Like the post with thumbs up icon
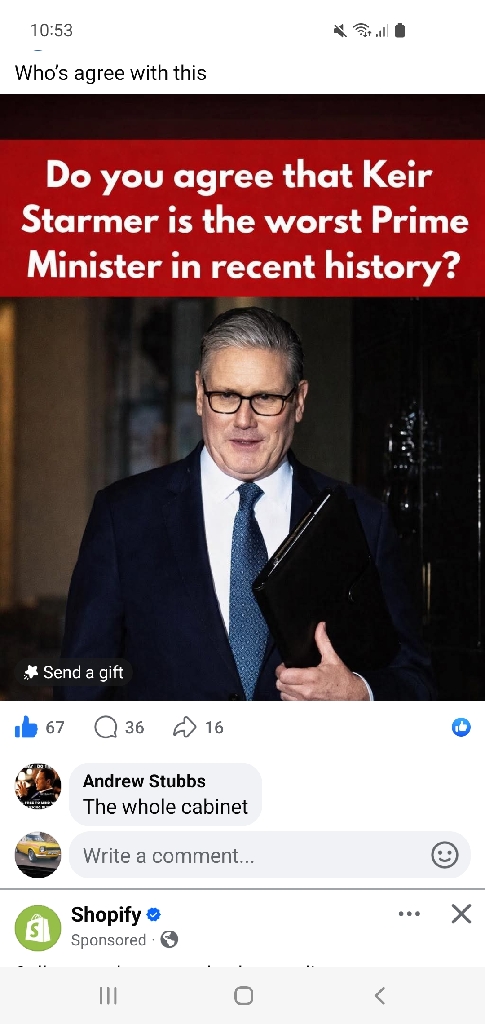 (x=26, y=727)
